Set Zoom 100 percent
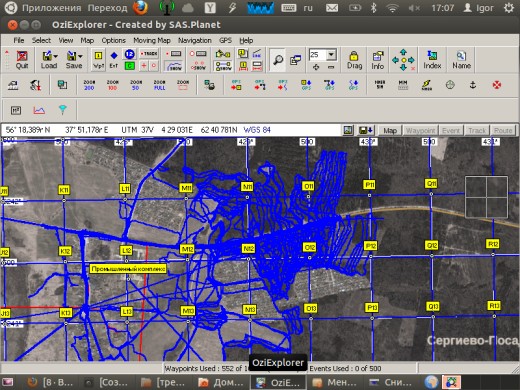Image resolution: width=520 pixels, height=390 pixels. click(112, 85)
